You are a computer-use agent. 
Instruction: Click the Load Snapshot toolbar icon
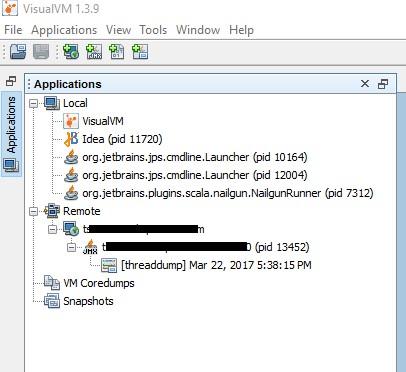point(18,52)
